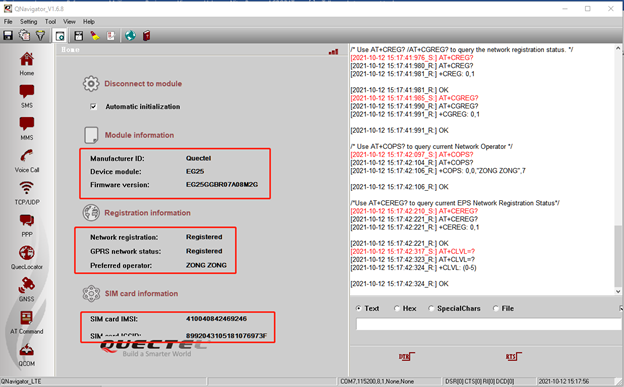624x387 pixels.
Task: Open the QCOM section in sidebar
Action: [x=27, y=355]
